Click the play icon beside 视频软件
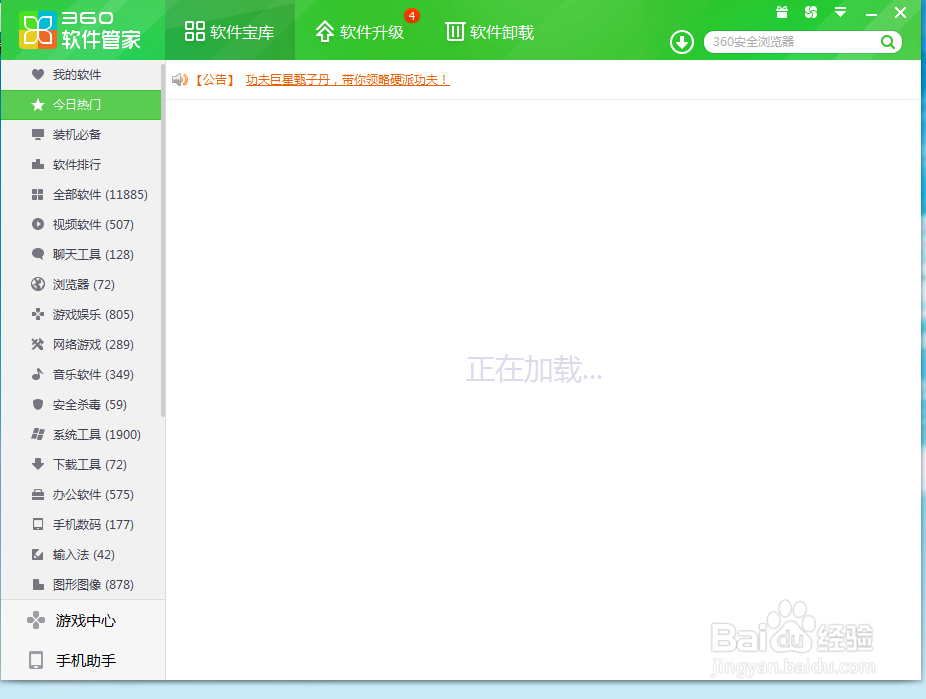The image size is (926, 699). pyautogui.click(x=38, y=224)
